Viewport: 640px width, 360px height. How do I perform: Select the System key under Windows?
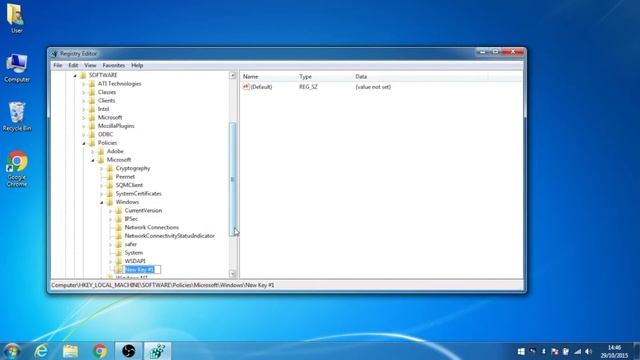click(133, 253)
